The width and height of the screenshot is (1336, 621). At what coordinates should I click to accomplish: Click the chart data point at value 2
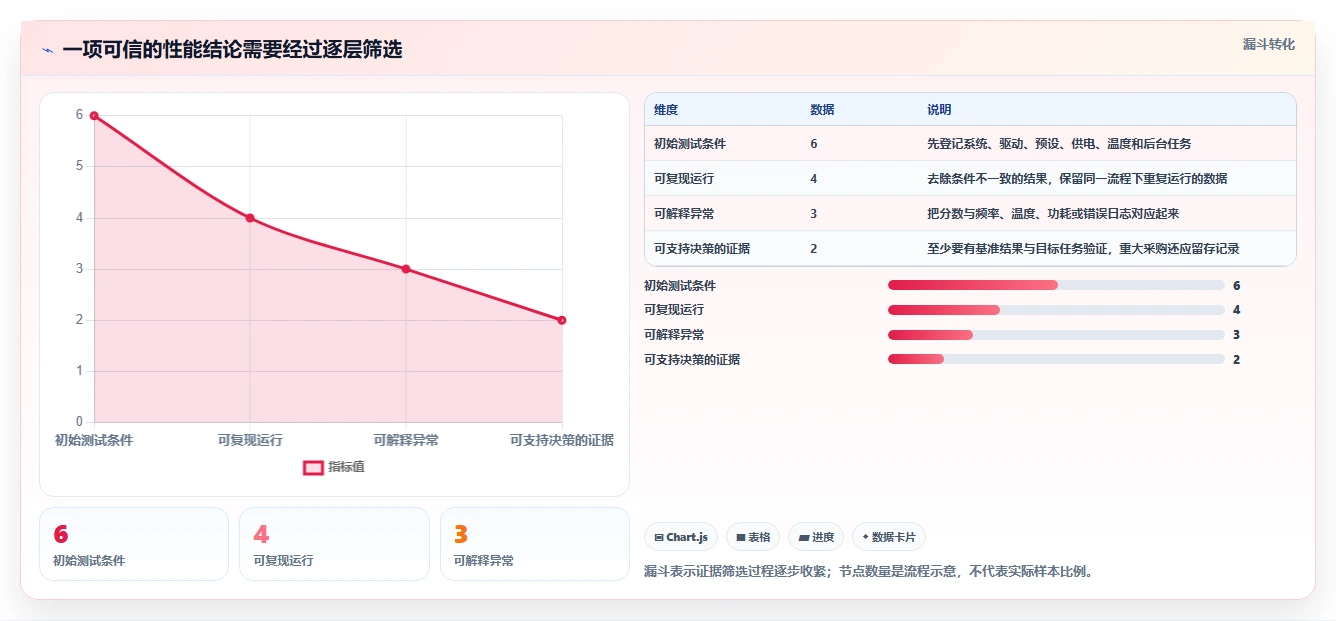[562, 320]
